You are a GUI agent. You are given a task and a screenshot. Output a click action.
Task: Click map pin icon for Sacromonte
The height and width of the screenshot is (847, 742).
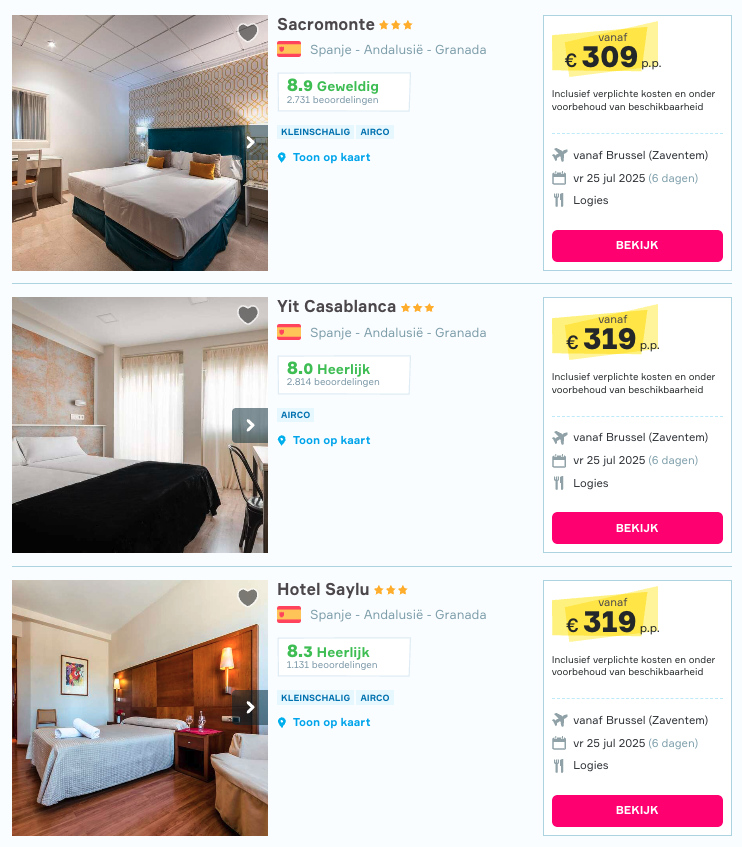point(281,158)
